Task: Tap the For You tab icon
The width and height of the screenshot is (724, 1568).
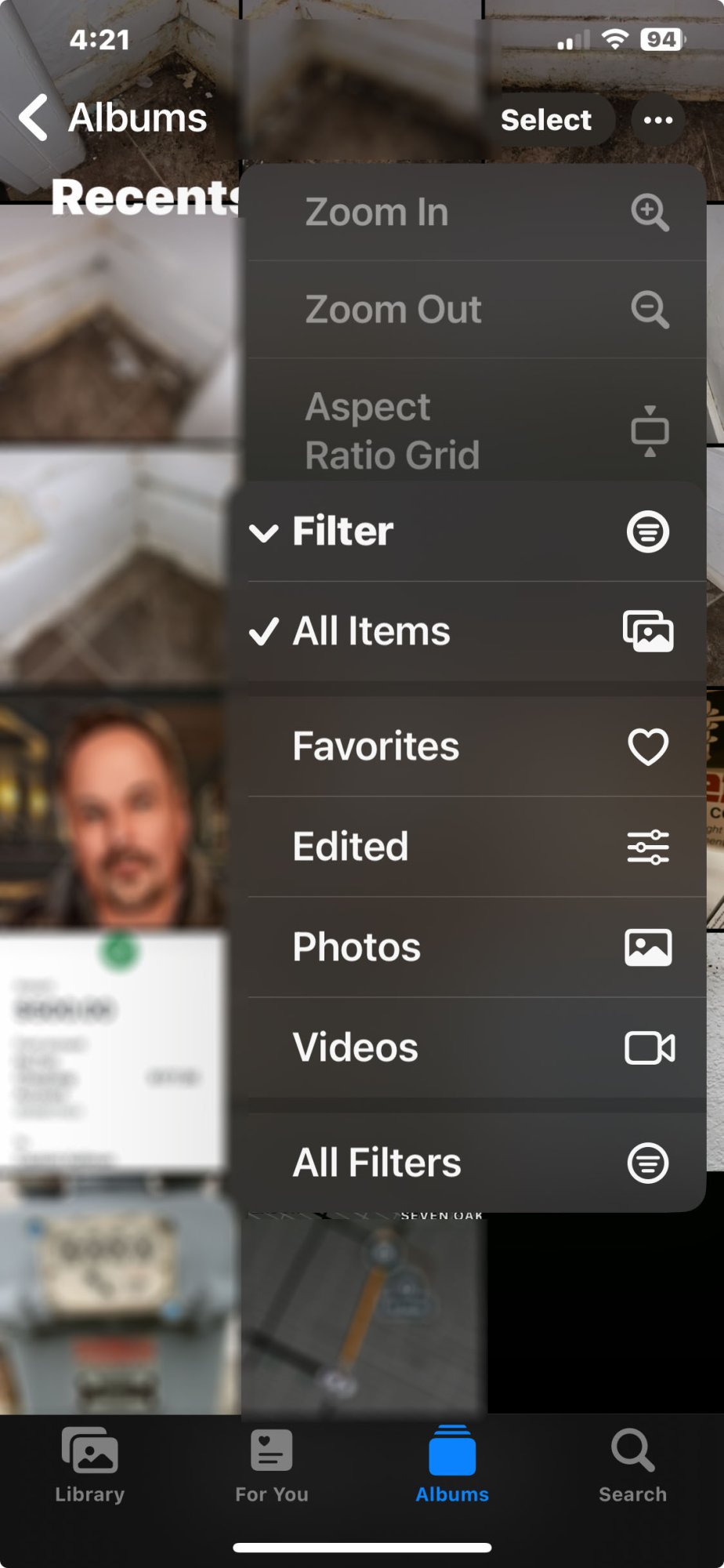Action: click(x=271, y=1450)
